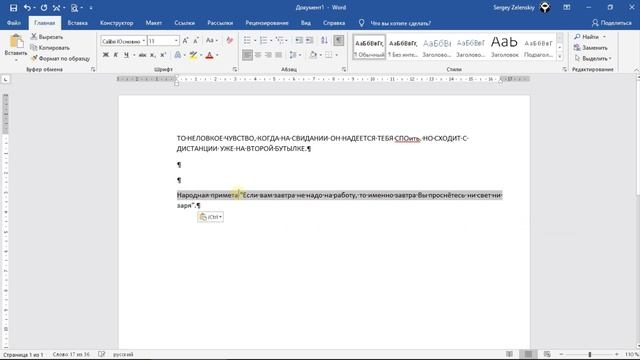Open the Абзац paragraph dialog launcher
The height and width of the screenshot is (360, 640).
click(x=344, y=69)
